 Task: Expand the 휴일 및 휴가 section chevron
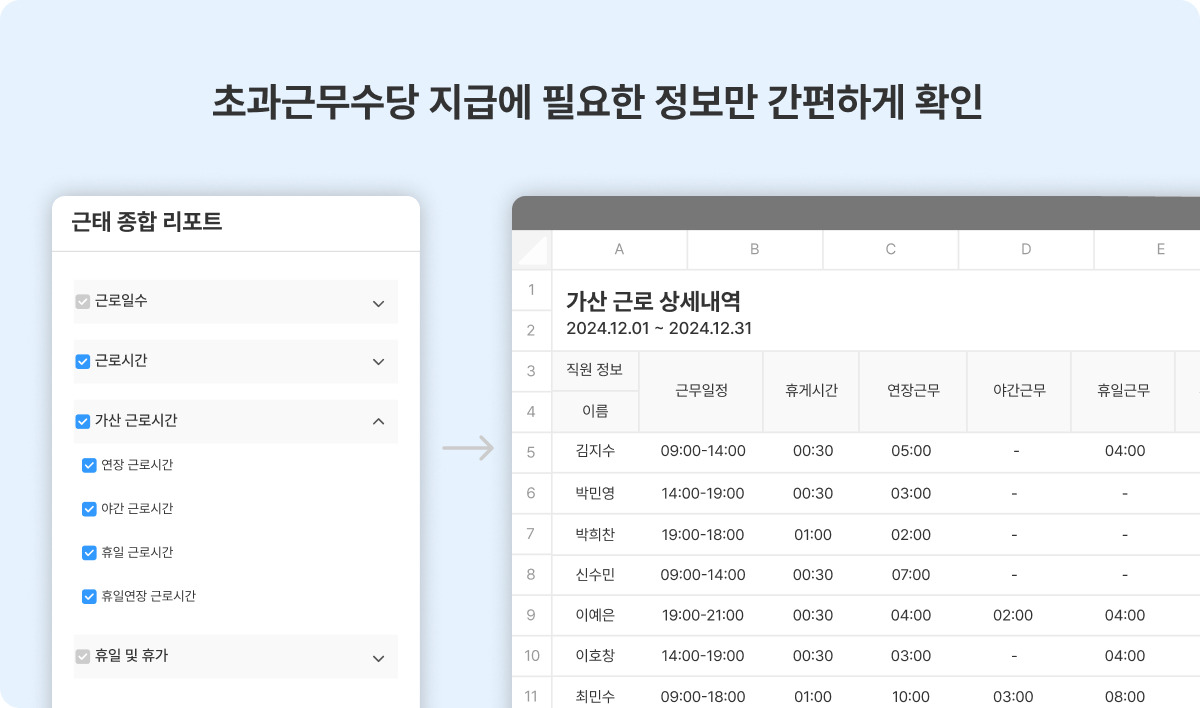coord(378,658)
